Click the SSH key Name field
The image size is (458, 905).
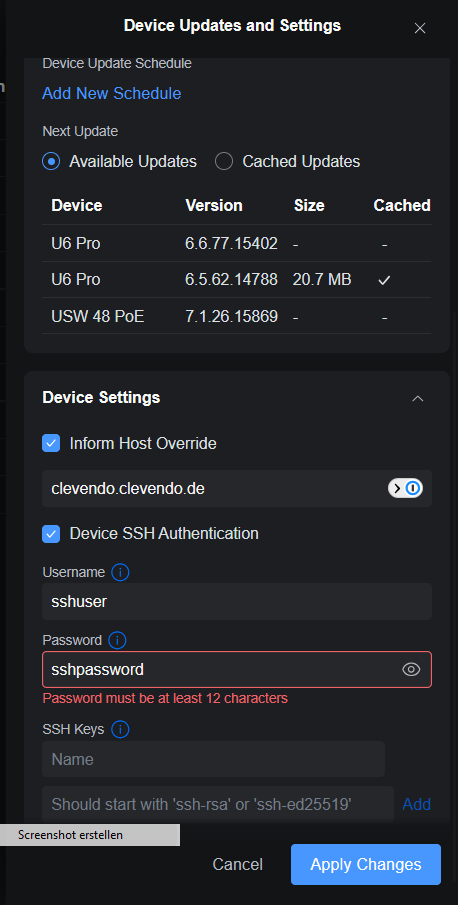pyautogui.click(x=213, y=759)
